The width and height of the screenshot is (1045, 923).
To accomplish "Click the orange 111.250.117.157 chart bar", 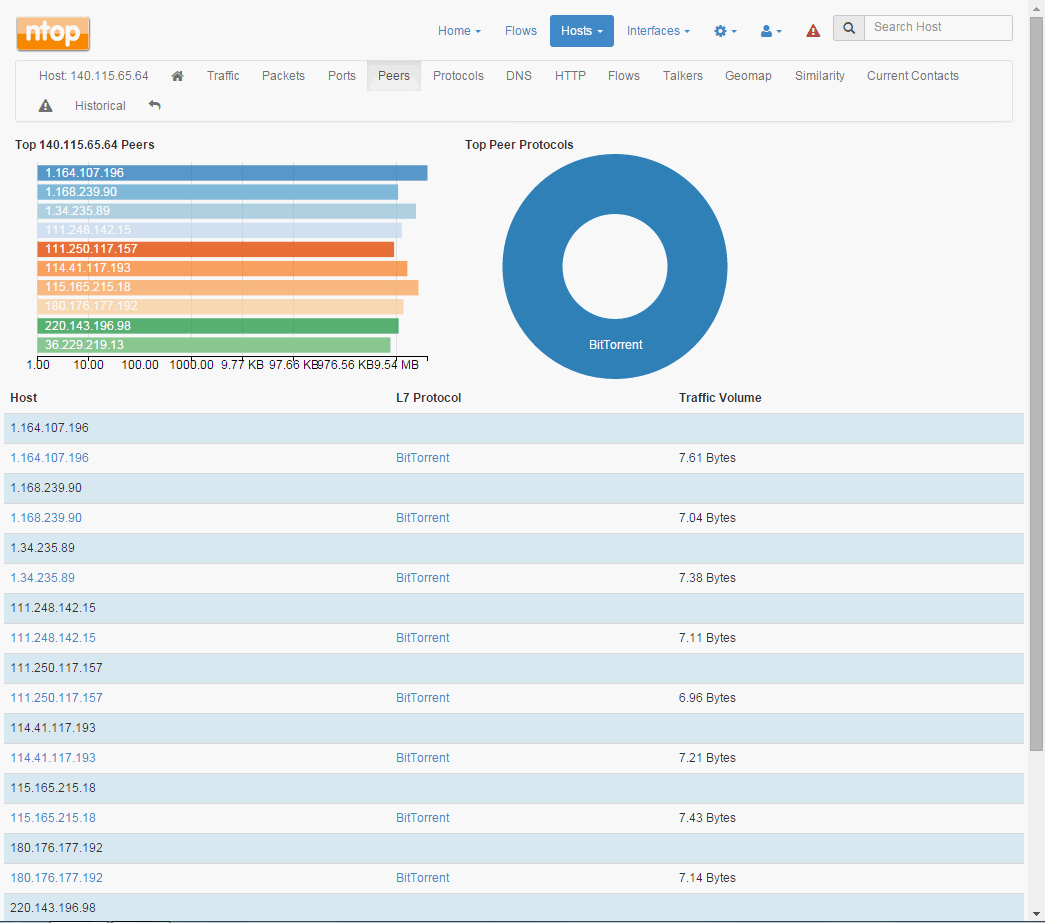I will [216, 249].
